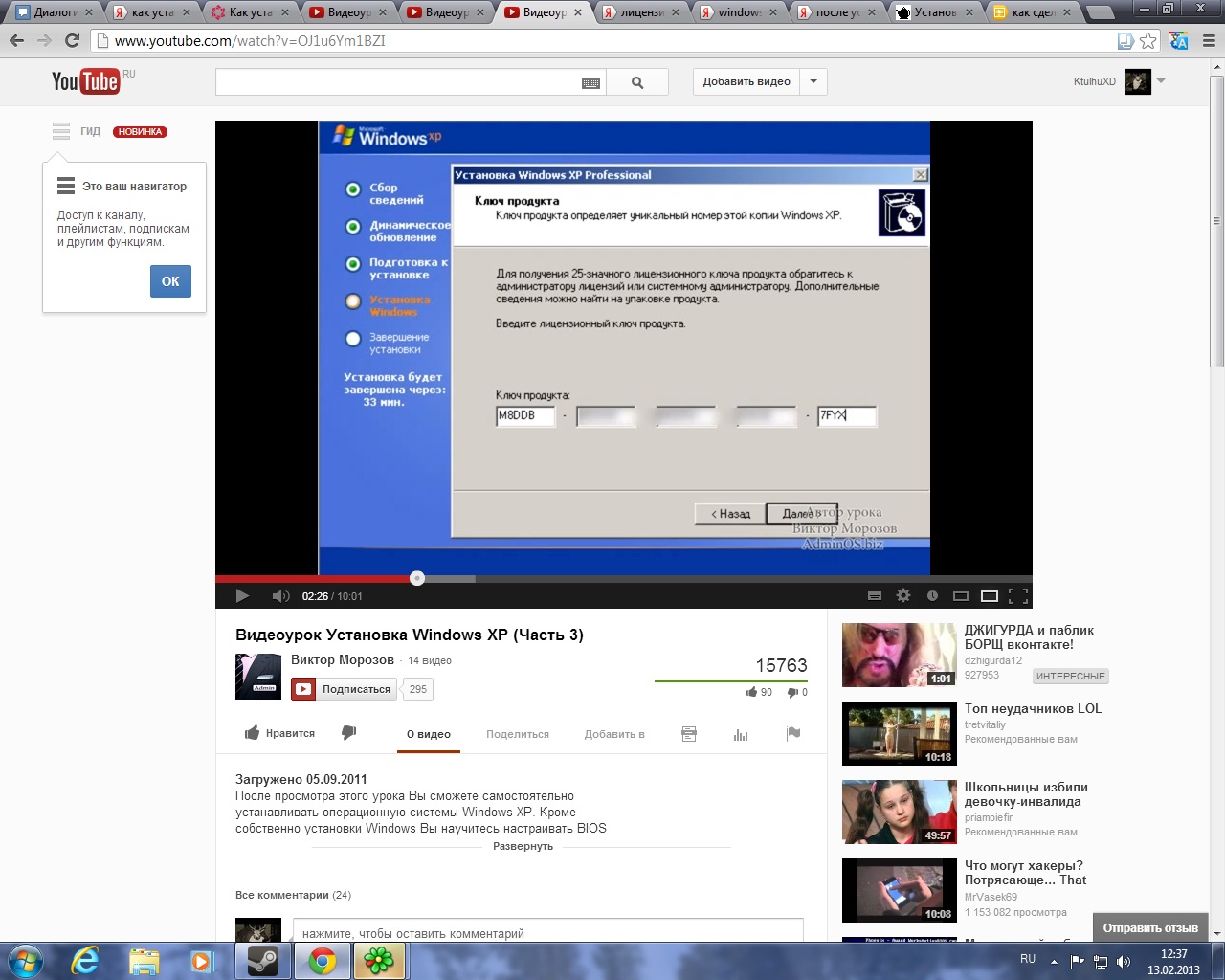
Task: Subscribe with Подписаться button
Action: (x=345, y=689)
